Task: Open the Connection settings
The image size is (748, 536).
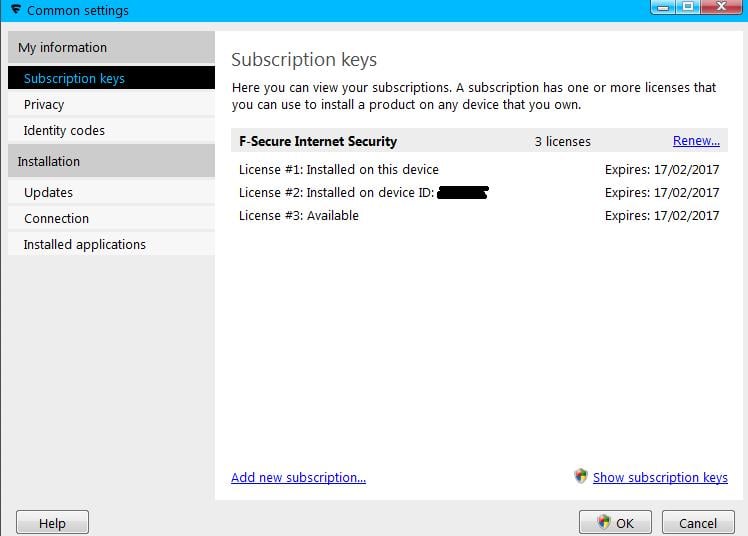Action: pos(111,218)
